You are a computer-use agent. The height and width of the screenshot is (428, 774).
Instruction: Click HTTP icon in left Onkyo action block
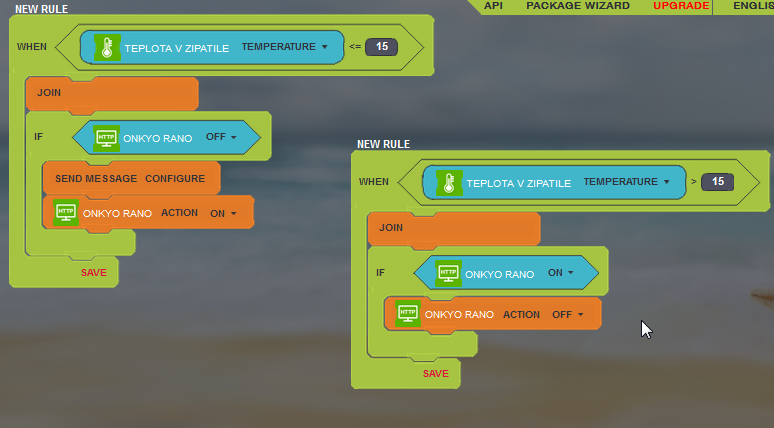[x=66, y=212]
